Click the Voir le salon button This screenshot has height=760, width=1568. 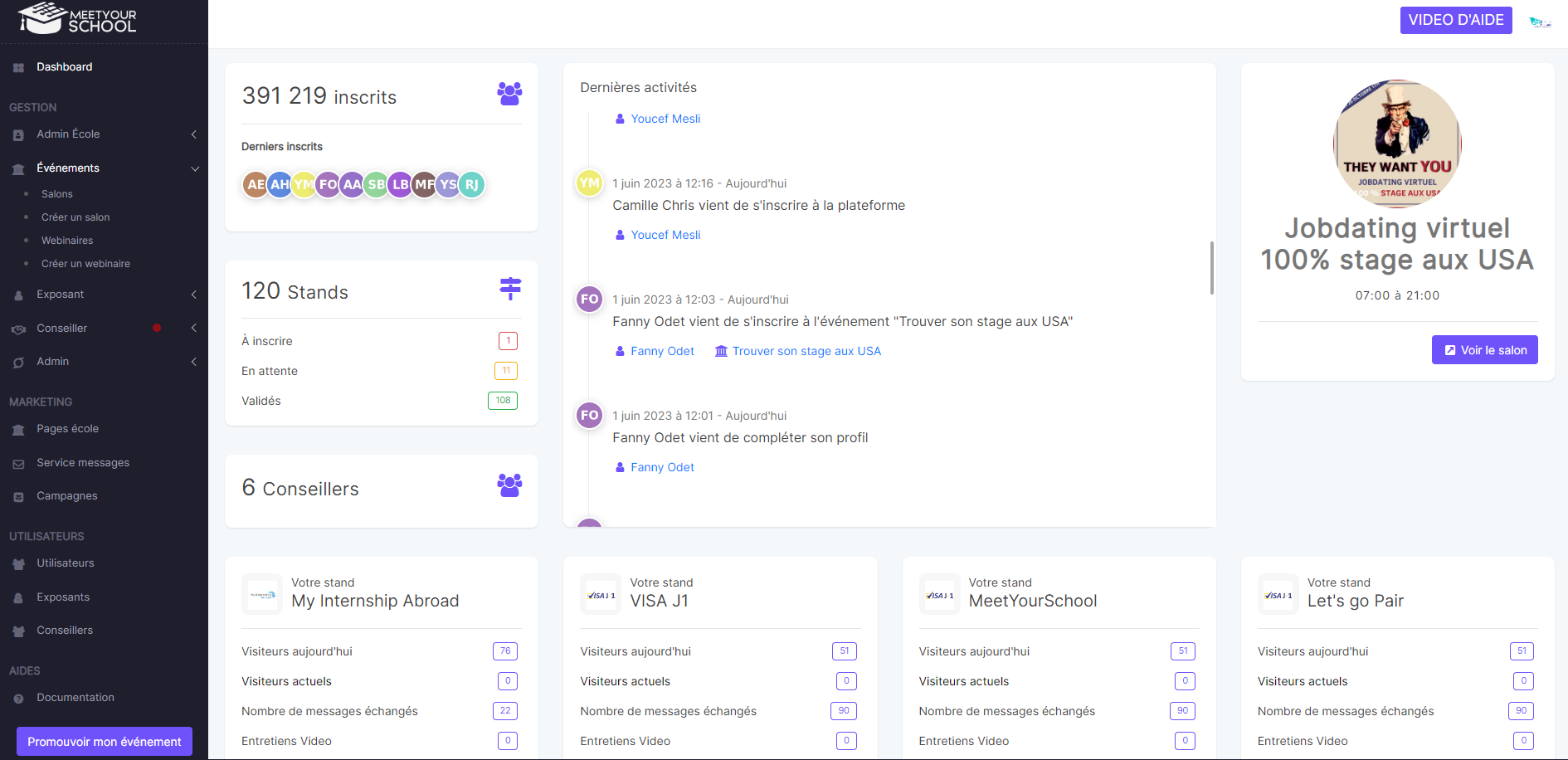point(1484,349)
